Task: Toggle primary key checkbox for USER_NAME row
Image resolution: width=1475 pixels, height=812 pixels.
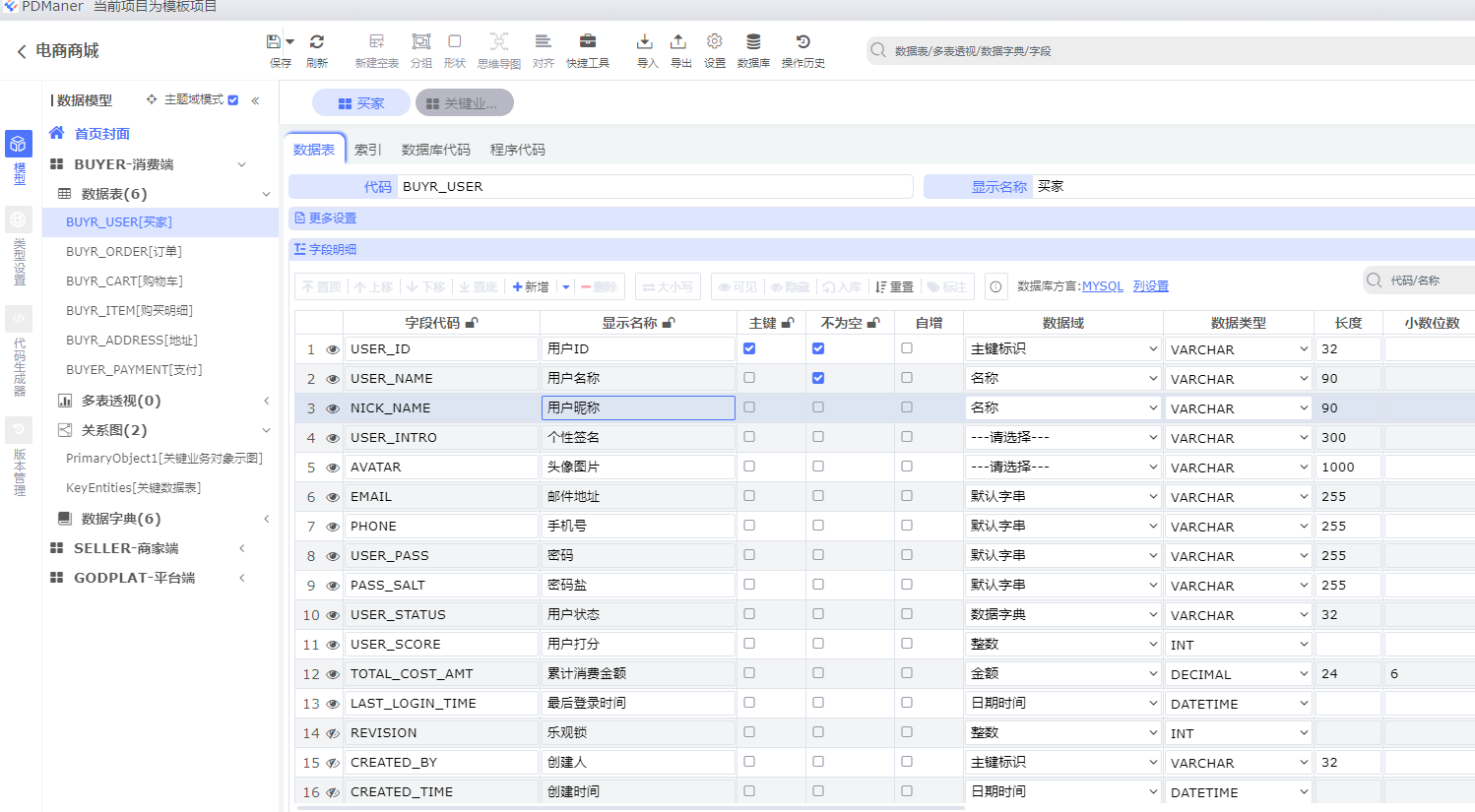Action: click(749, 378)
